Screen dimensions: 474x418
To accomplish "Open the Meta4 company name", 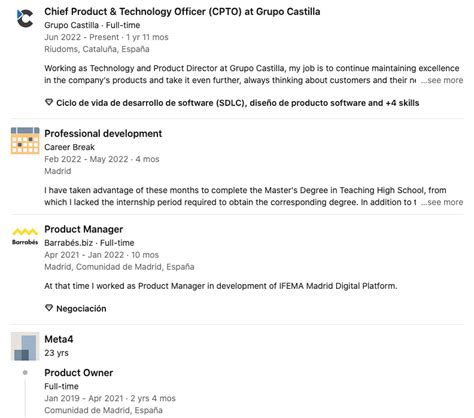I will [59, 339].
